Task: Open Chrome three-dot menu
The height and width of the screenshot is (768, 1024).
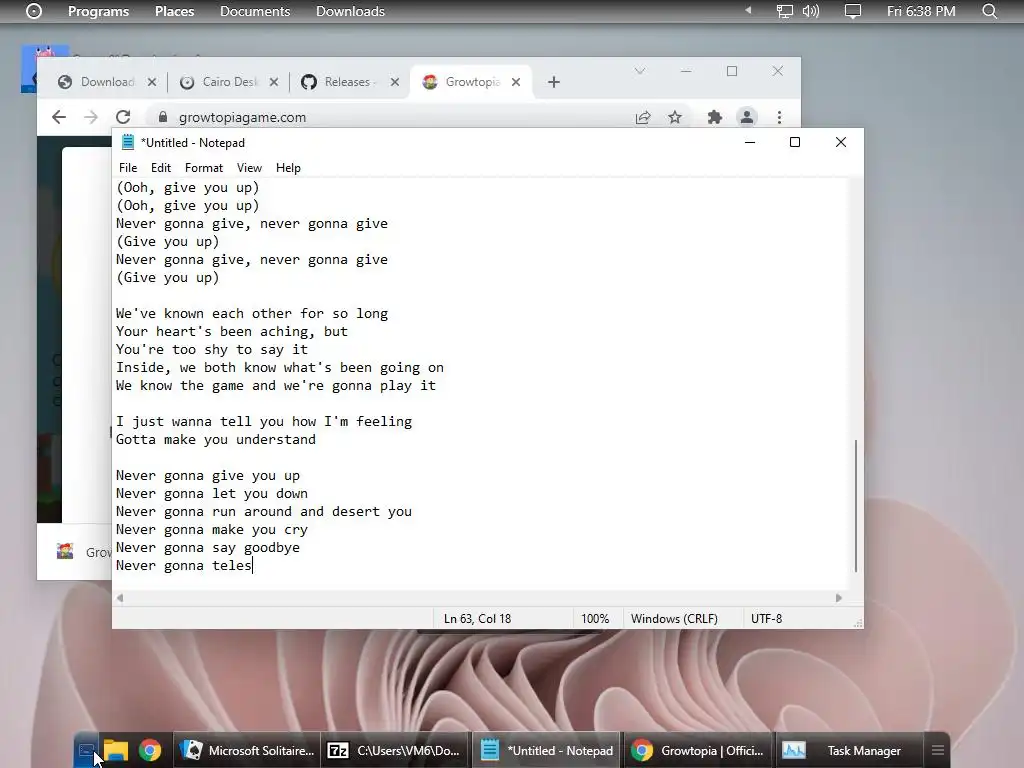Action: point(779,118)
